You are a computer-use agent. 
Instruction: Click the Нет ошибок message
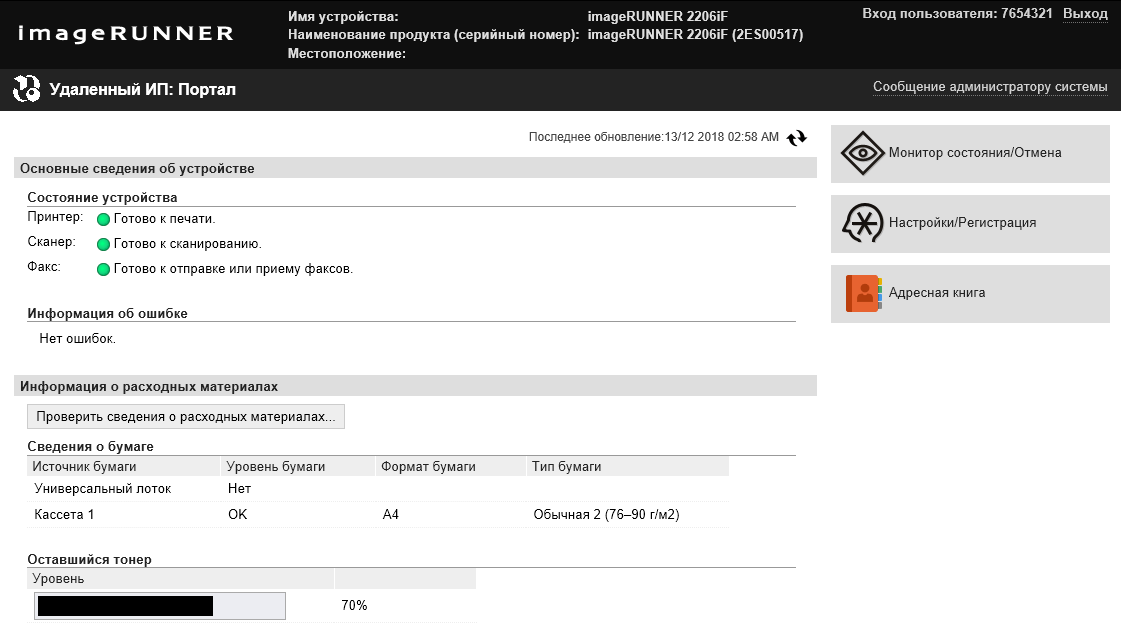(x=77, y=339)
